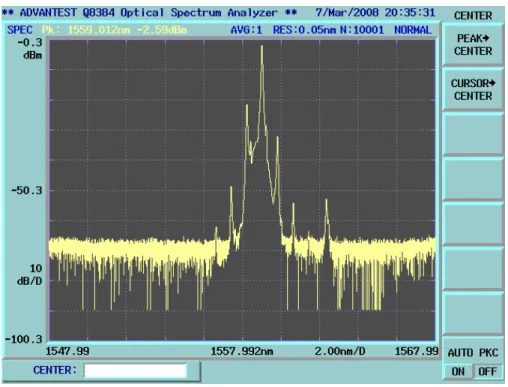Set AUTO PKC to ON
Screen dimensions: 508x387
tap(458, 371)
